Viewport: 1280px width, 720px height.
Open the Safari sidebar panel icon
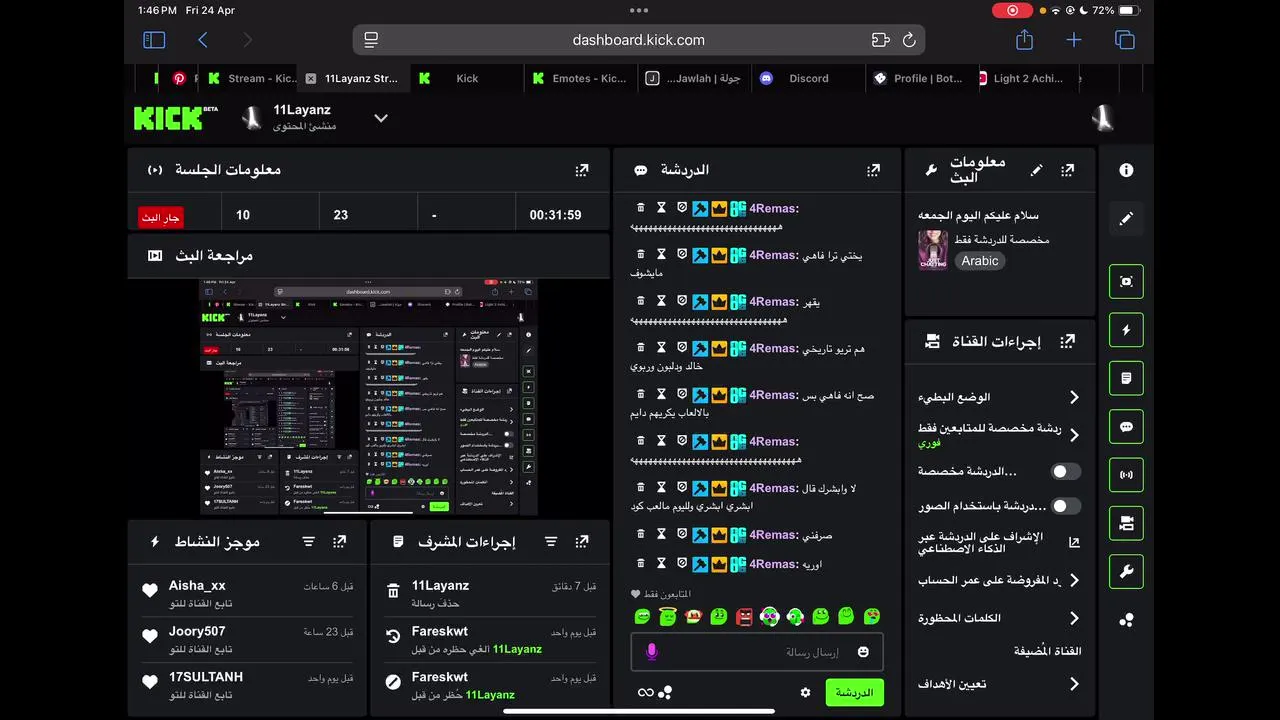[x=154, y=40]
